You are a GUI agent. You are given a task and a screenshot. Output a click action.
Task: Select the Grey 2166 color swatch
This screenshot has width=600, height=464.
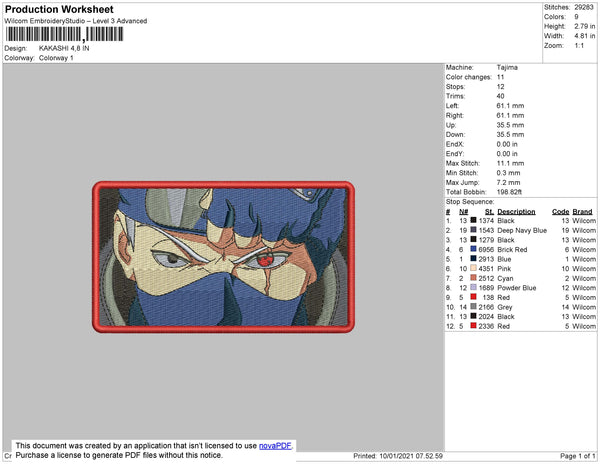[x=473, y=306]
